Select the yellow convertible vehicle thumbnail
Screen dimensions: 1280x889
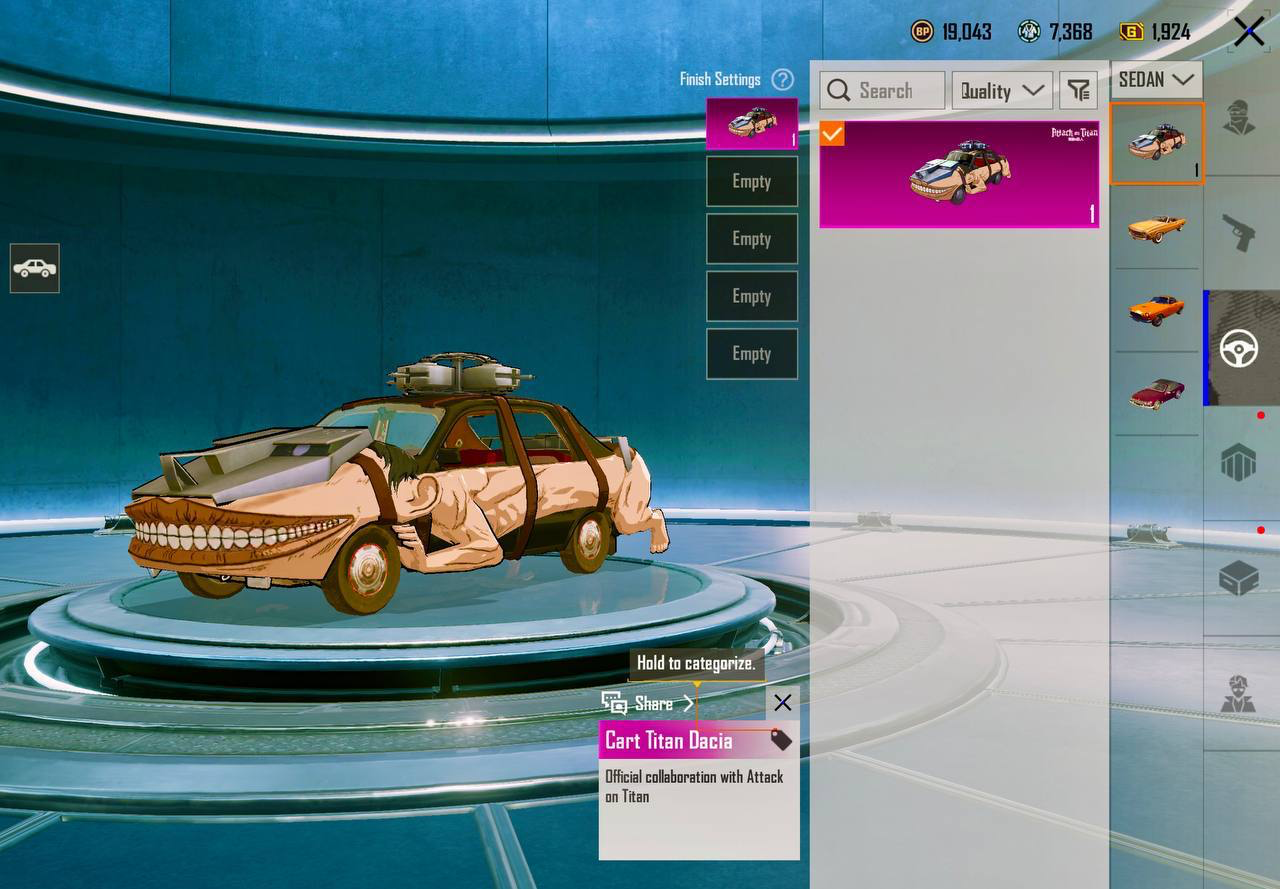pyautogui.click(x=1157, y=227)
